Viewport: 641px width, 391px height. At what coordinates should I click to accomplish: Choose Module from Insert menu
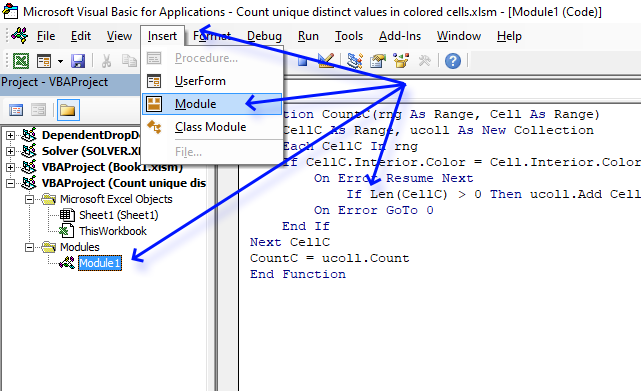tap(212, 104)
